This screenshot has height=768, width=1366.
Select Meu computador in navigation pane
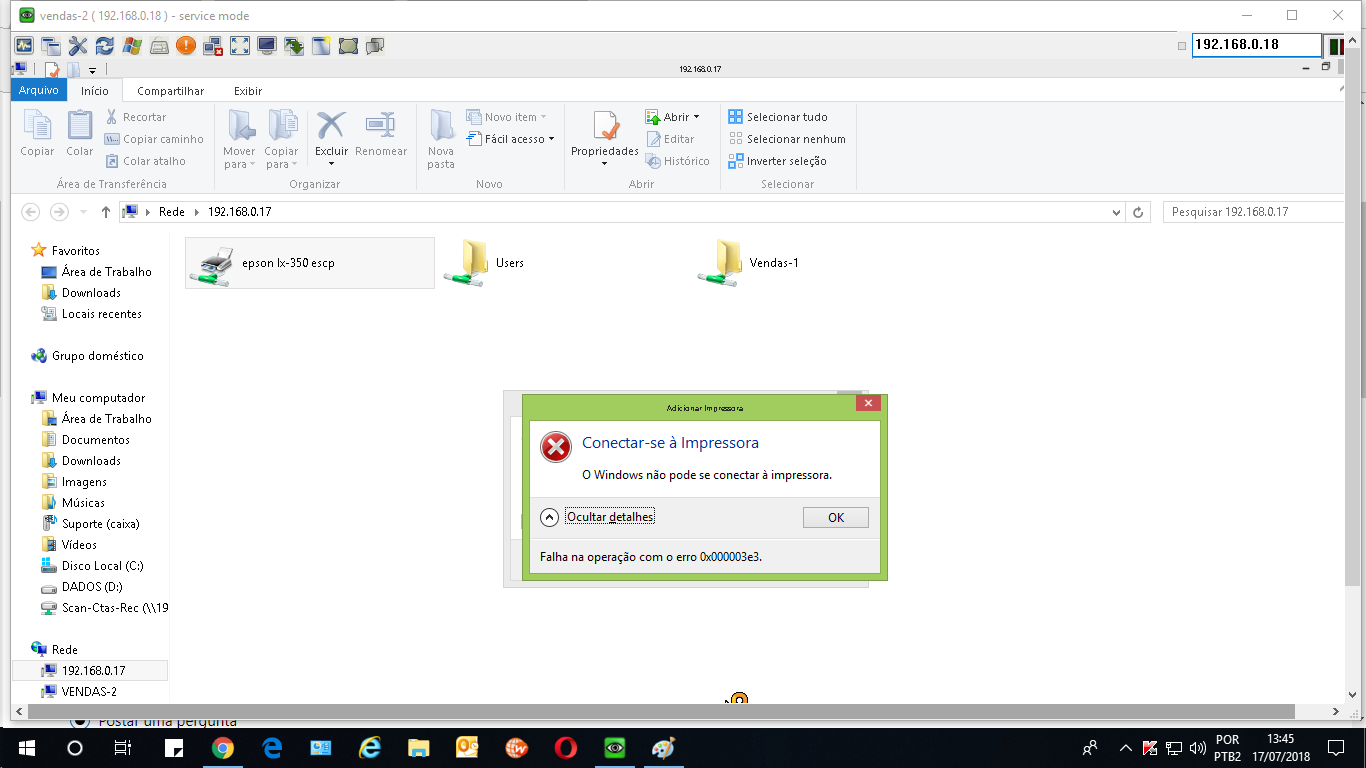[88, 397]
